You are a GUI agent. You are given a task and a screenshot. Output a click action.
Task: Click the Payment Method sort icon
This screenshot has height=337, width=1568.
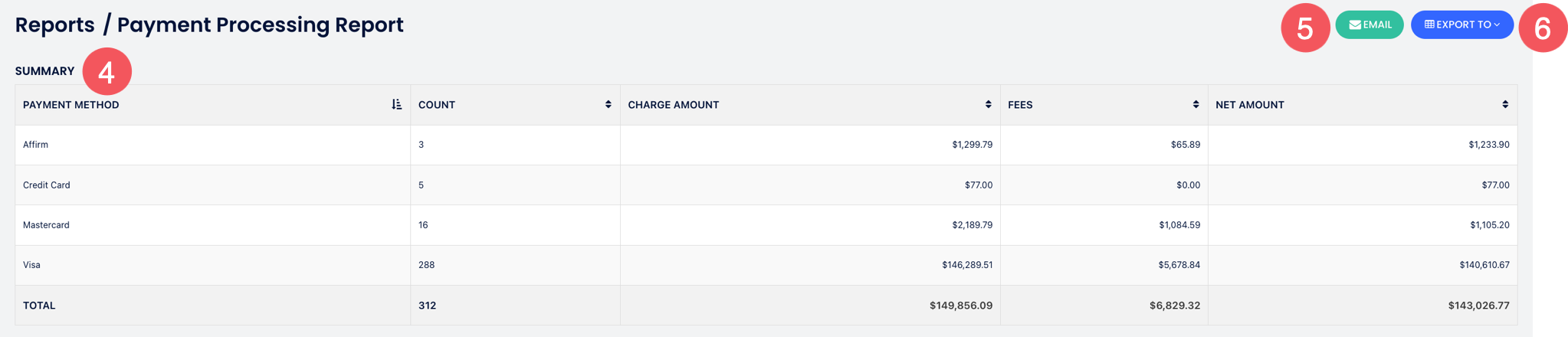coord(396,105)
